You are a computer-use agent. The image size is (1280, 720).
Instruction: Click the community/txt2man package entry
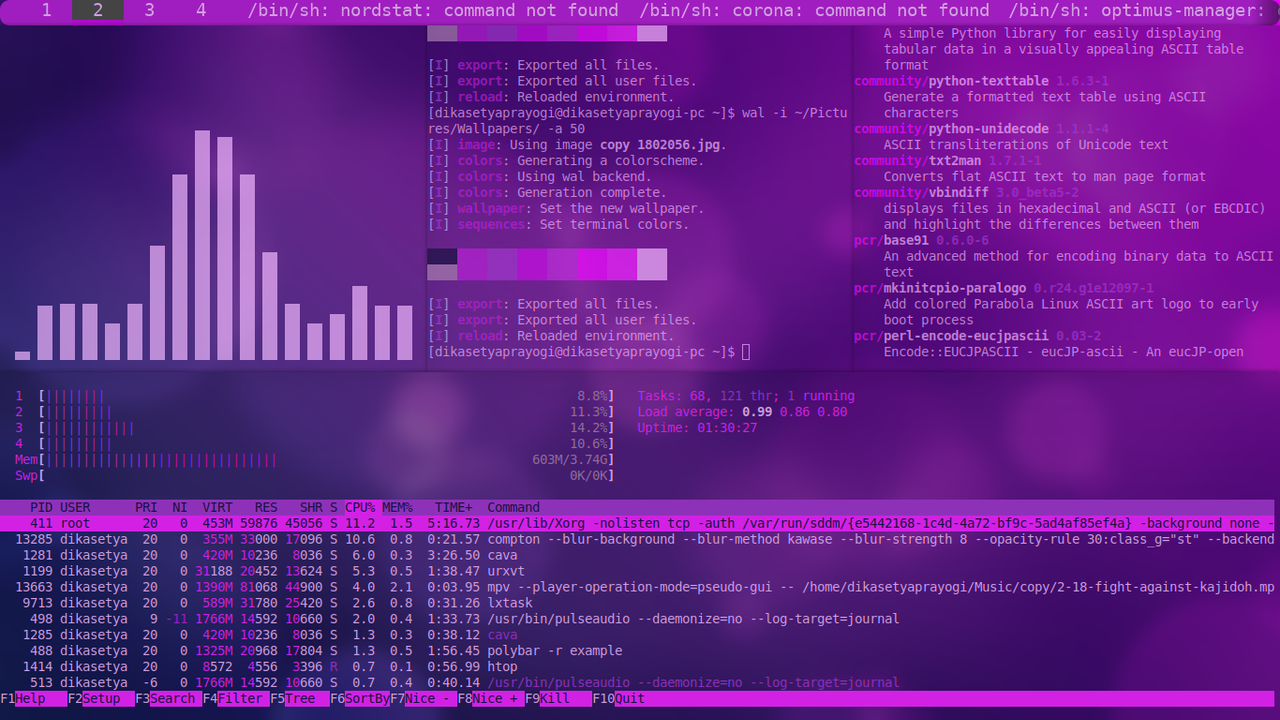click(x=947, y=161)
